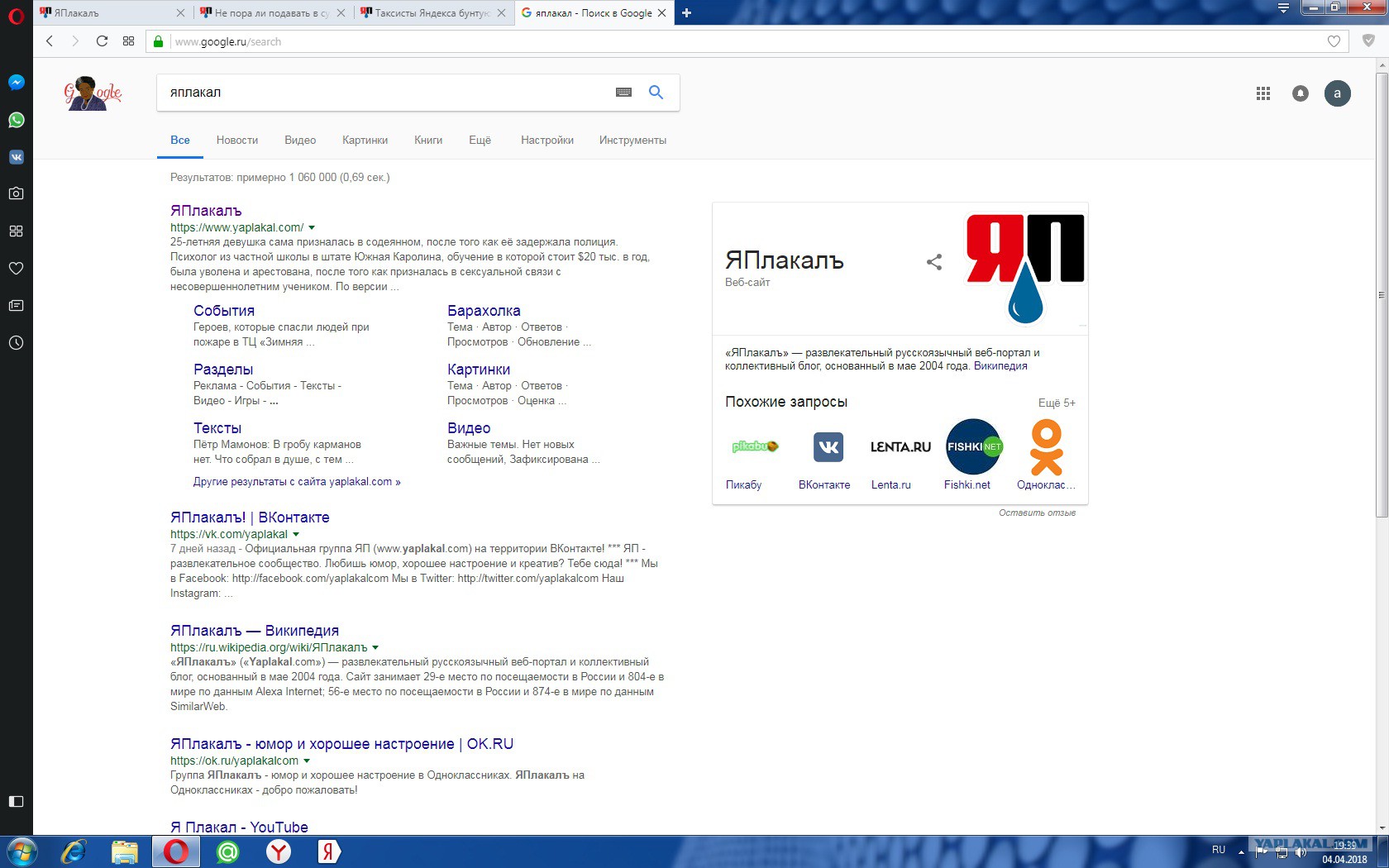This screenshot has height=868, width=1389.
Task: Toggle the sidebar panel visibility
Action: click(x=16, y=801)
